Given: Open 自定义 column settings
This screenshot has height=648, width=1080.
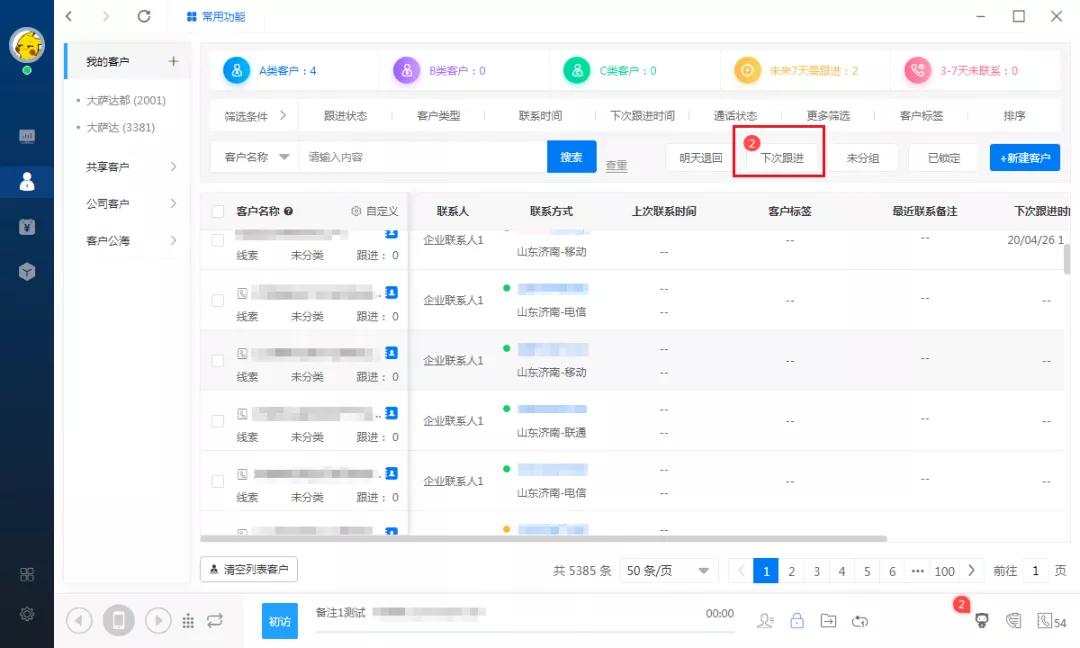Looking at the screenshot, I should point(375,211).
